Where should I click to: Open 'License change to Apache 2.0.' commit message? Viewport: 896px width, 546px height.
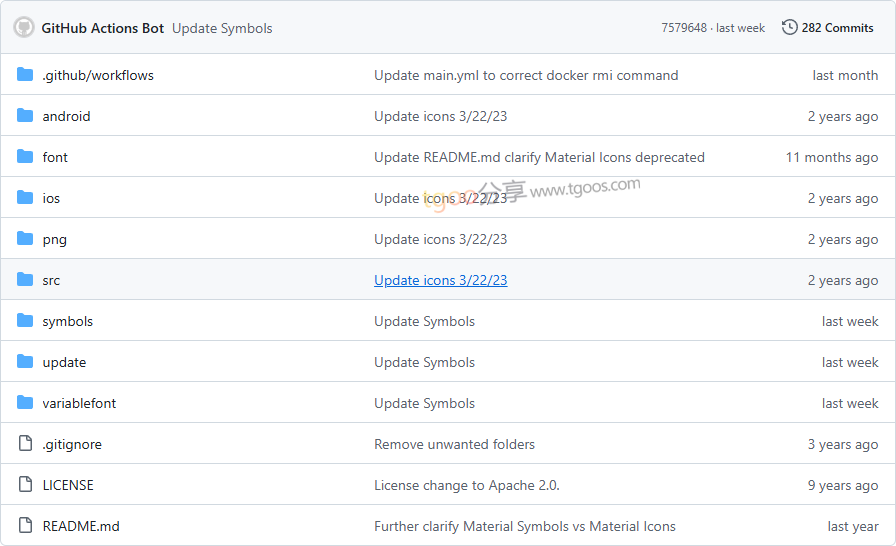click(467, 485)
